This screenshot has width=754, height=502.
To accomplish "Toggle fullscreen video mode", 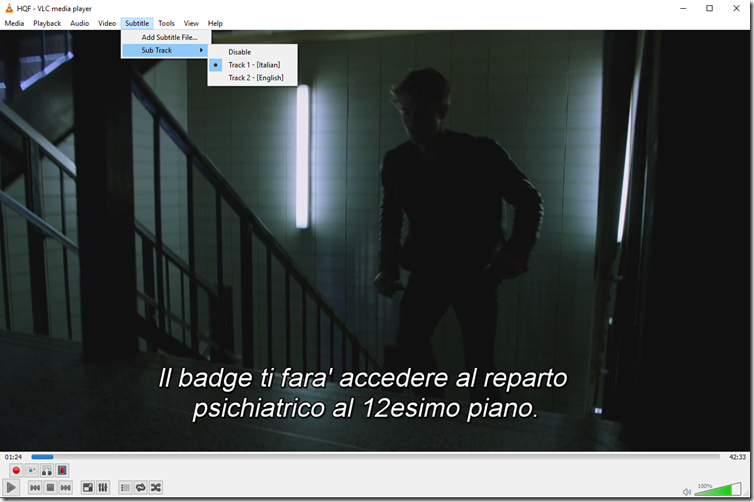I will pos(88,488).
